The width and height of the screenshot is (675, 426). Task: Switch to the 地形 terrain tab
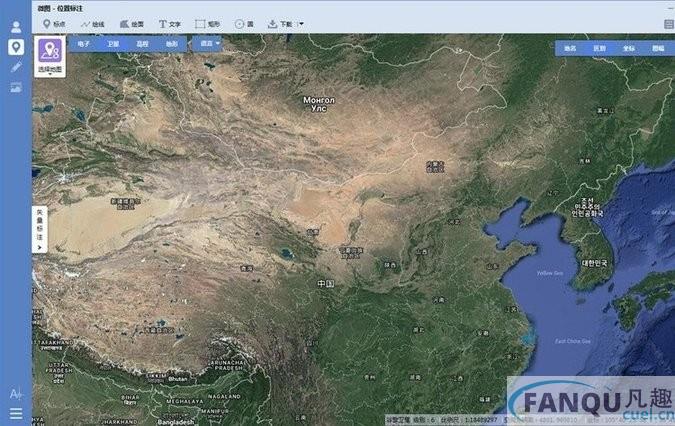coord(172,44)
